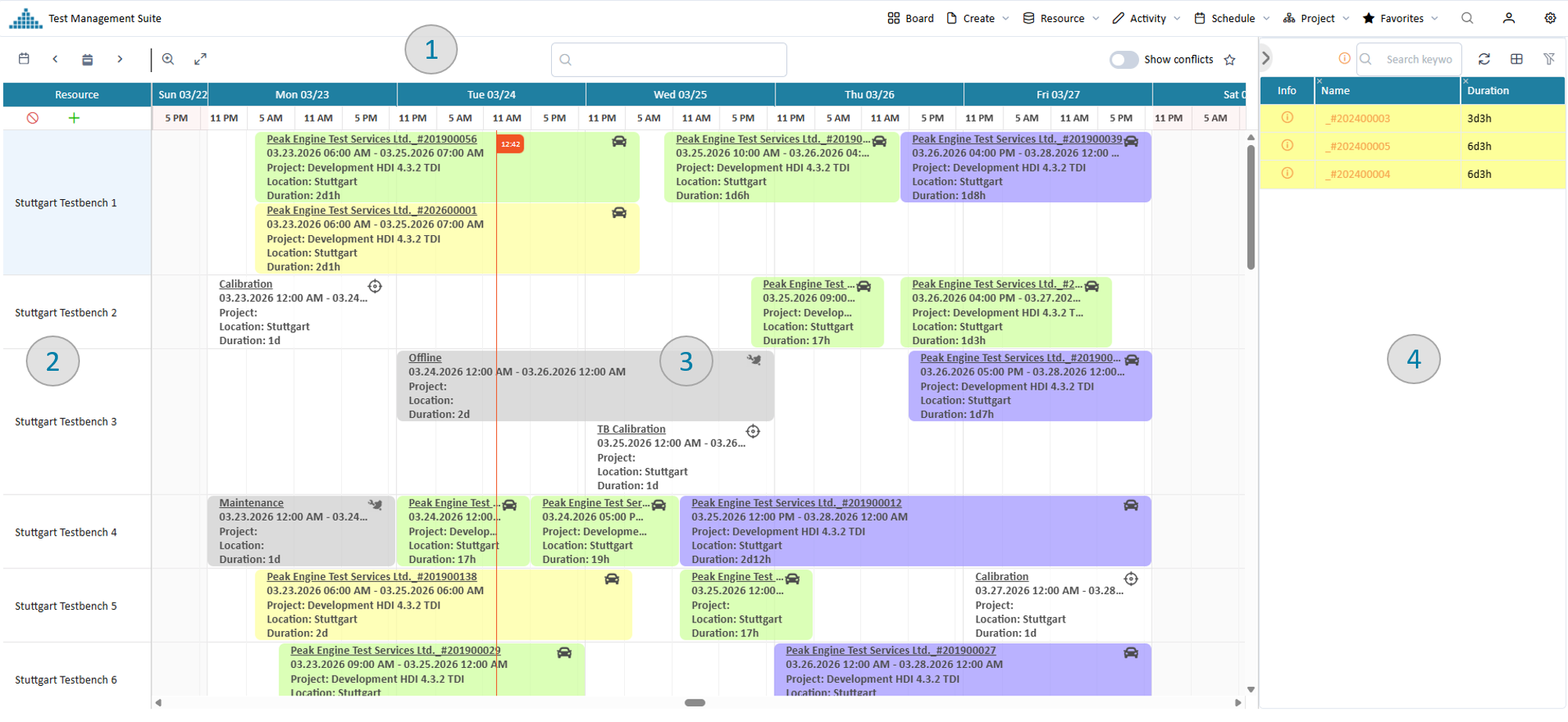The height and width of the screenshot is (722, 1568).
Task: Open booking link #201900027
Action: click(x=891, y=651)
